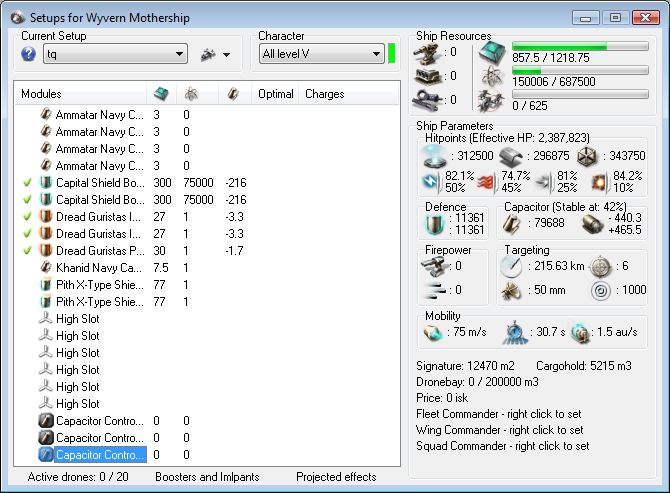Open the Character 'All level V' dropdown
670x493 pixels.
pos(321,54)
